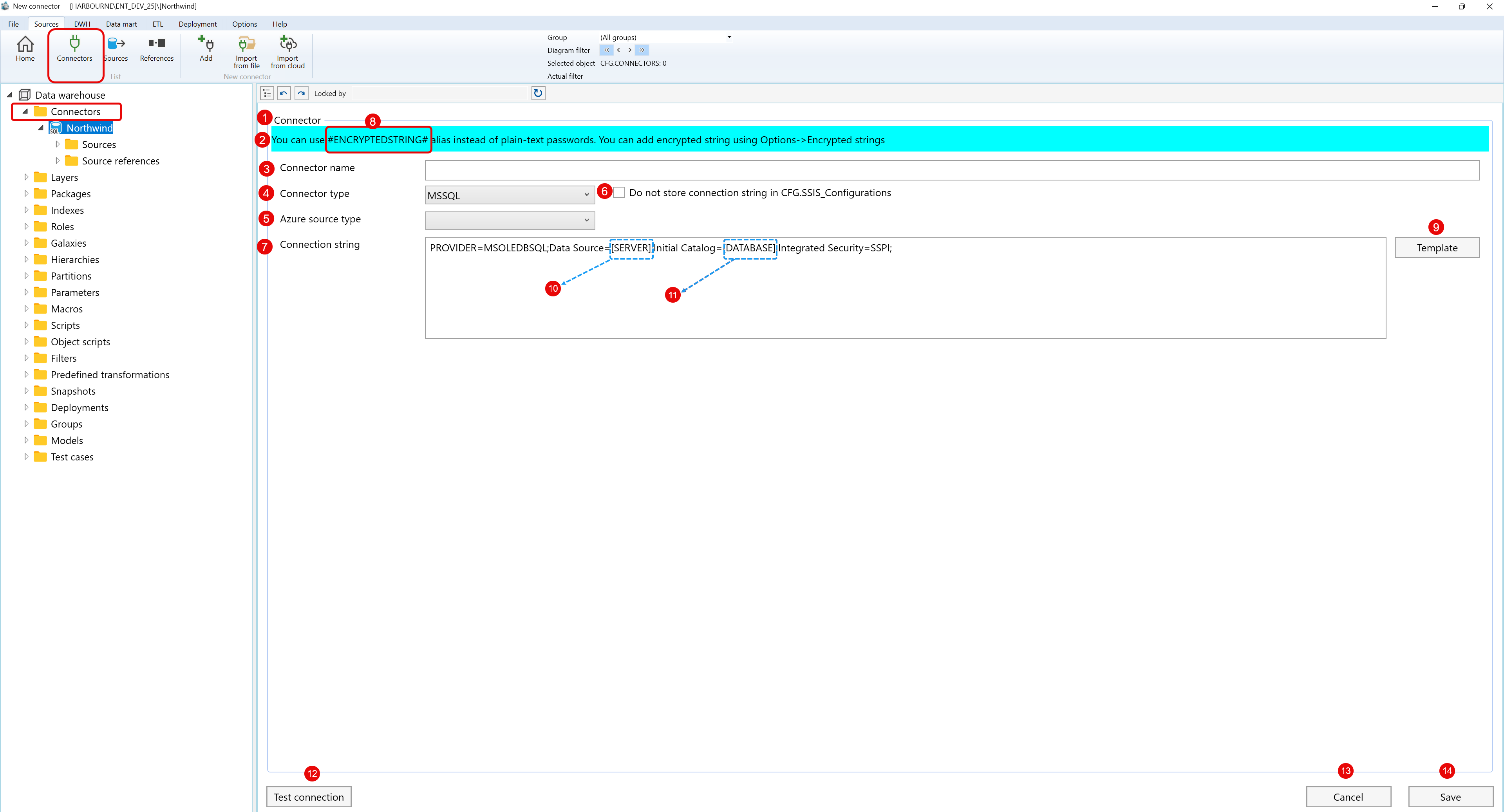This screenshot has height=812, width=1504.
Task: Go to the first diagram filter
Action: pos(606,50)
